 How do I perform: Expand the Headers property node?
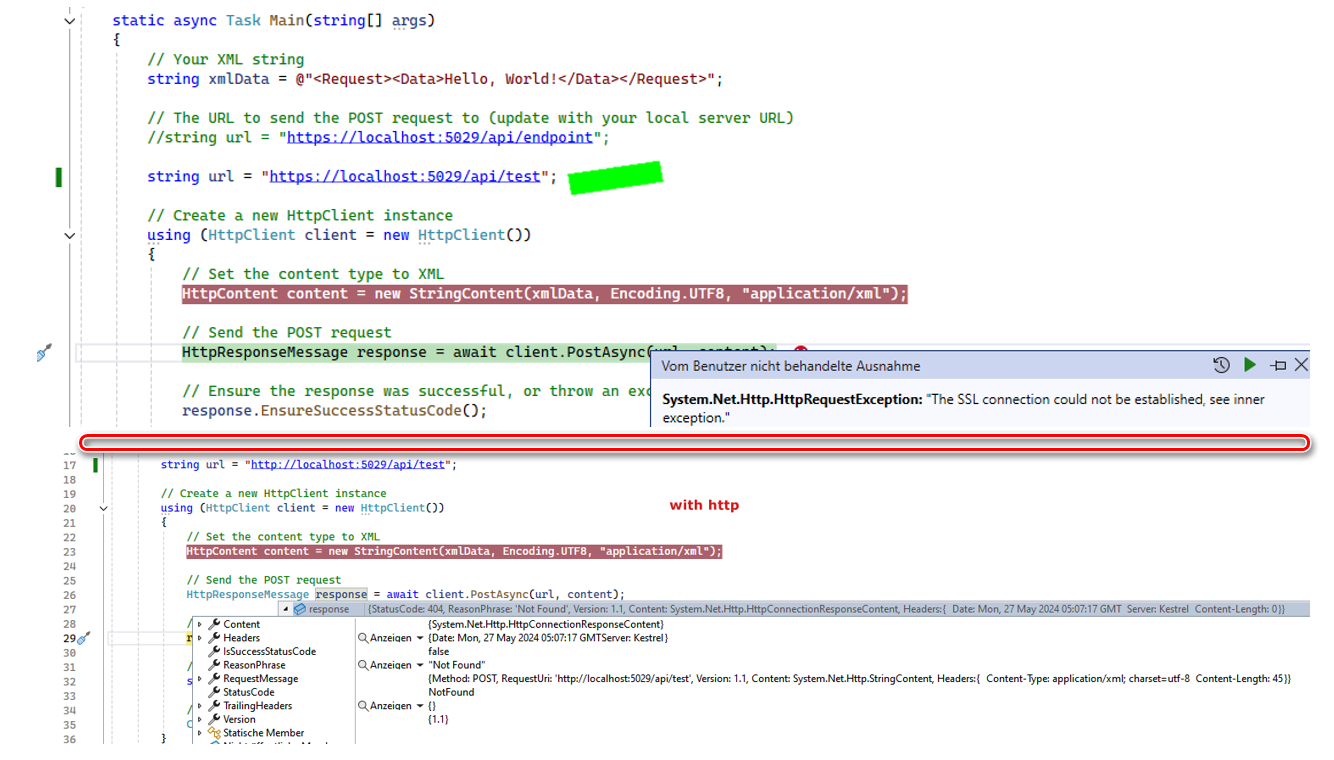(200, 637)
